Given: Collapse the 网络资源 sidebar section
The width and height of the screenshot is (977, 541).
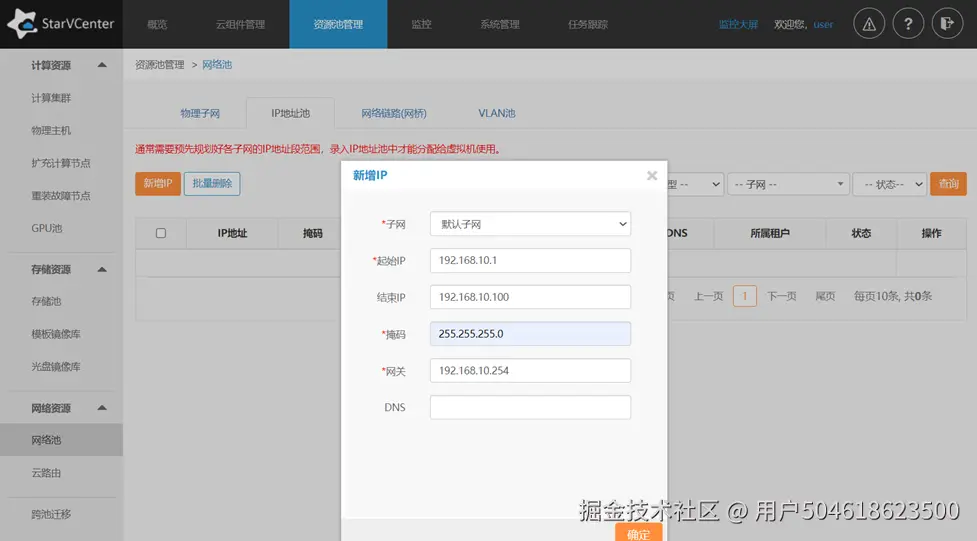Looking at the screenshot, I should (x=102, y=408).
